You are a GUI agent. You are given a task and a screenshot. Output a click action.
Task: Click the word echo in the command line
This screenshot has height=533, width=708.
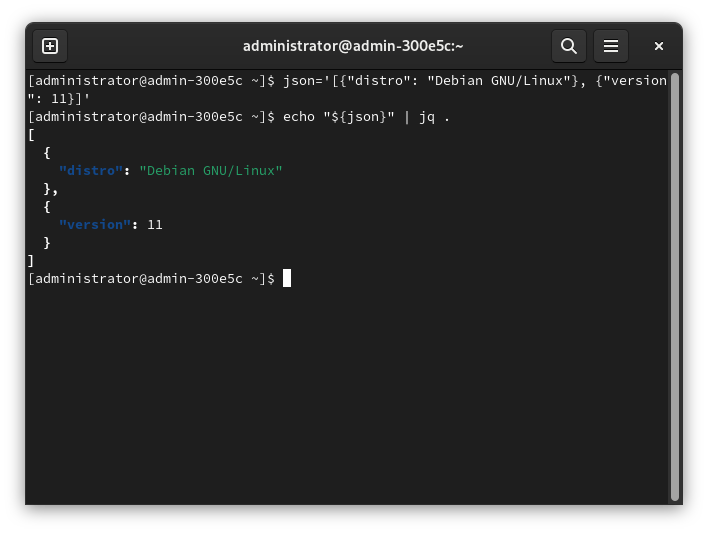pos(298,116)
